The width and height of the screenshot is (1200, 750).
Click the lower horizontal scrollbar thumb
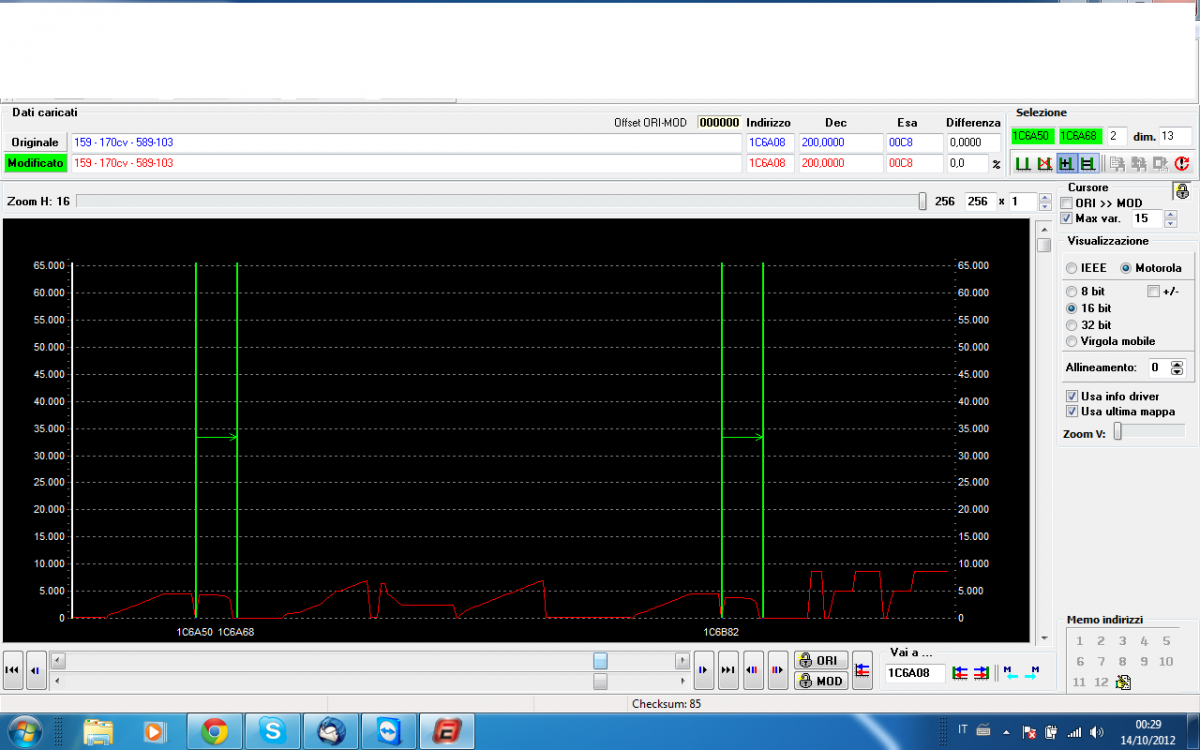pos(600,681)
